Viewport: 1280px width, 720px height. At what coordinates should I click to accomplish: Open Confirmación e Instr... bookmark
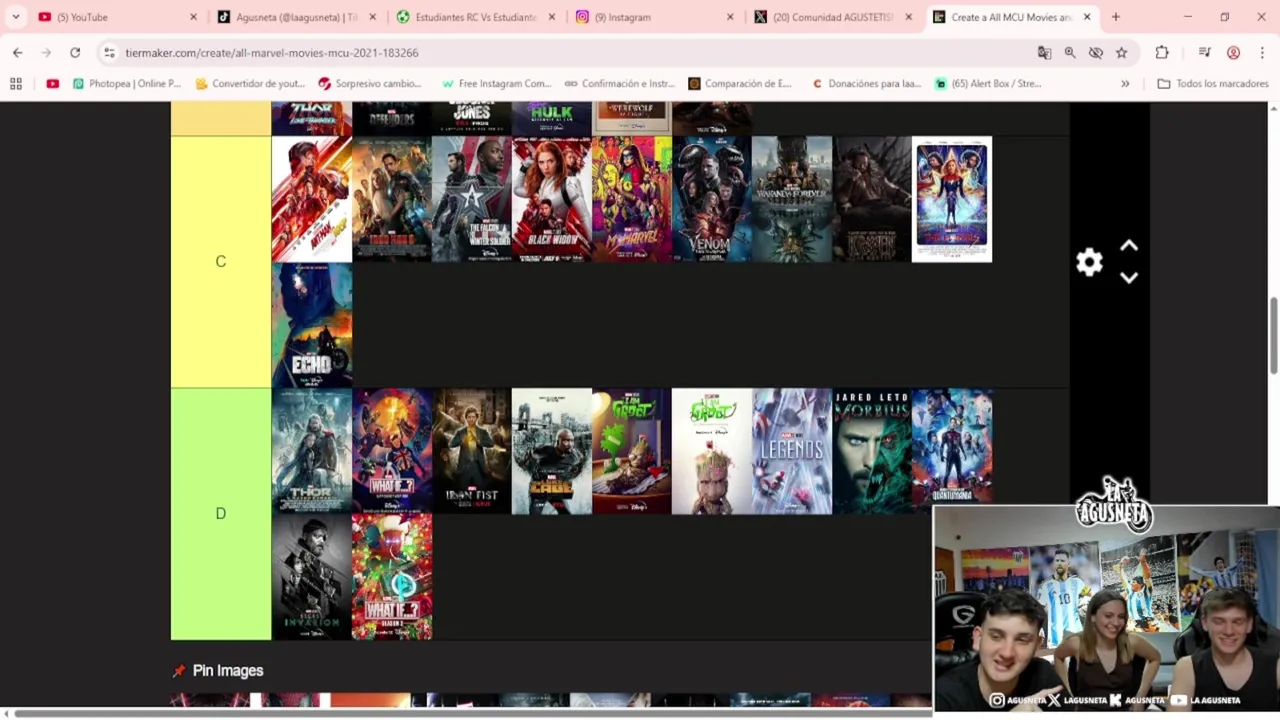tap(620, 84)
